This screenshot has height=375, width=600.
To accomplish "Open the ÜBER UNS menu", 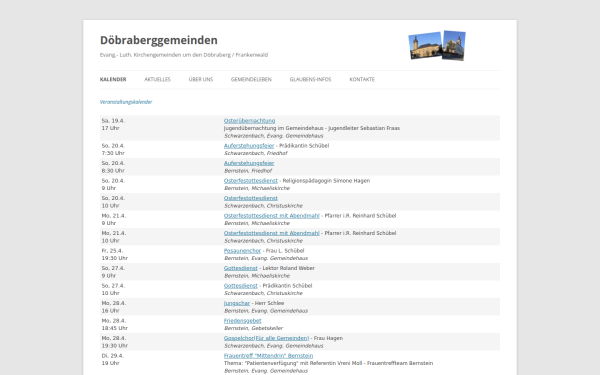I will coord(201,80).
